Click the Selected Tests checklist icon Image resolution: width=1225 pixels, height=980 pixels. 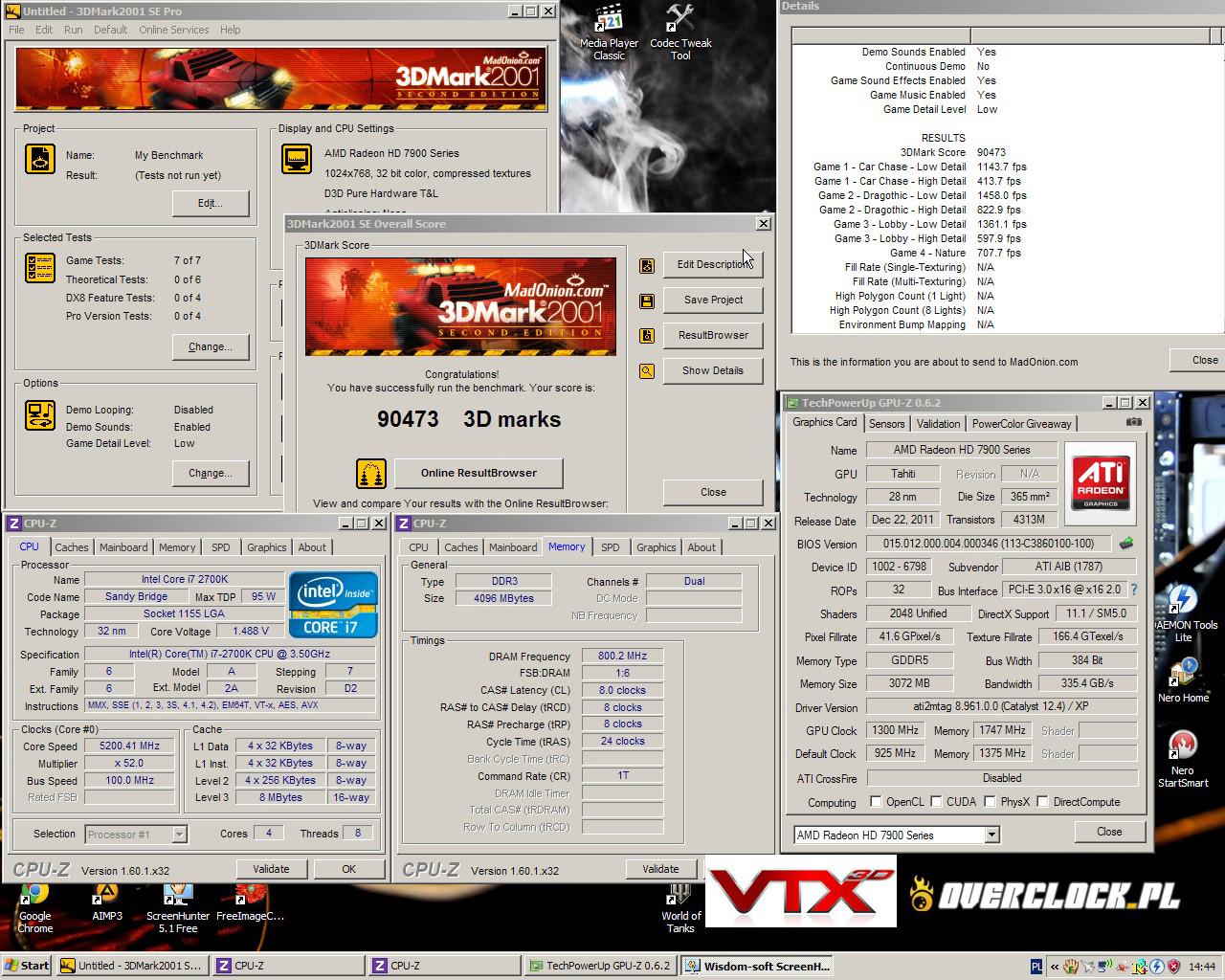(40, 267)
